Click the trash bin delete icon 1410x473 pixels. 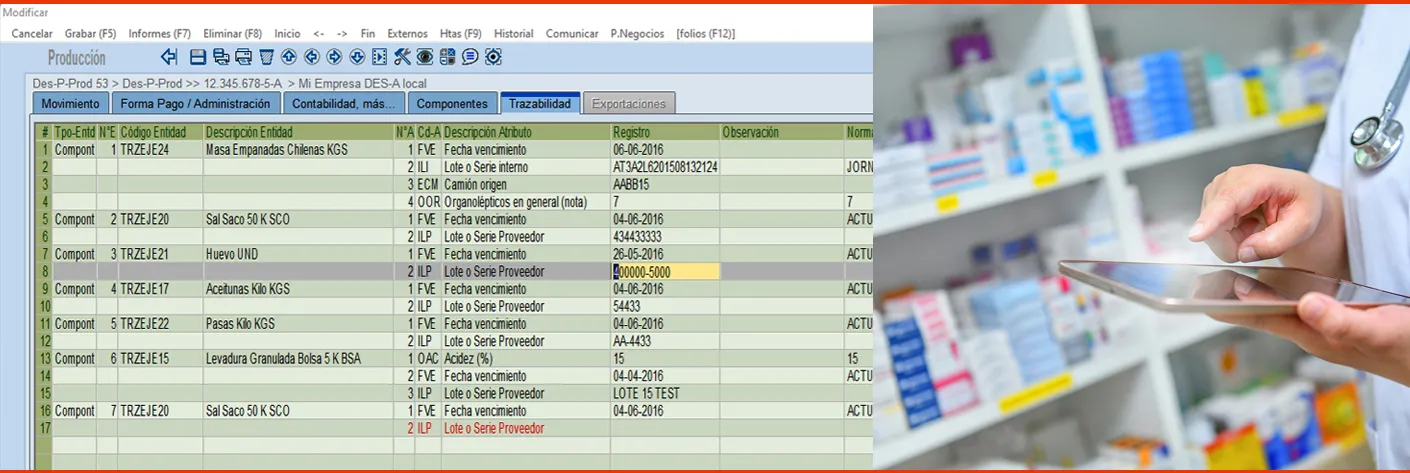click(266, 57)
